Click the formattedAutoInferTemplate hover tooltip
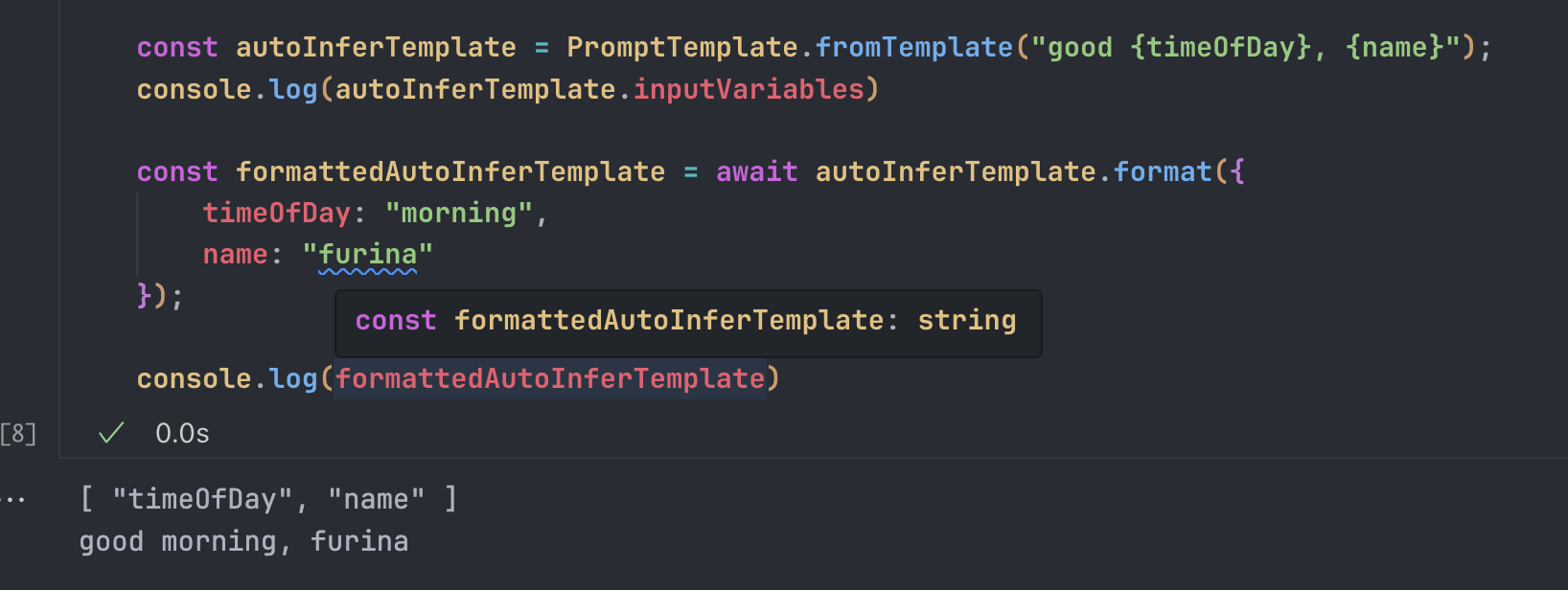The width and height of the screenshot is (1568, 590). point(688,324)
